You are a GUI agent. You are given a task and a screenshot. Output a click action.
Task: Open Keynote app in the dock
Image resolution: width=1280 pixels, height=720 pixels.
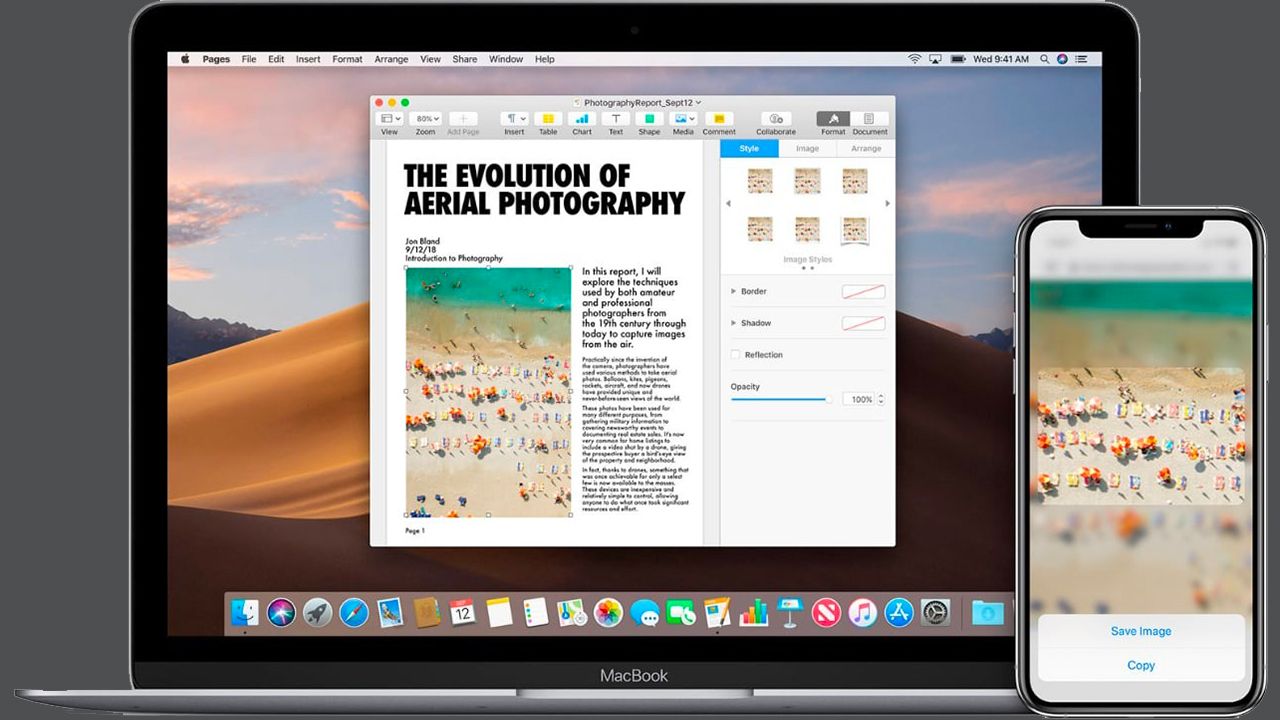[790, 612]
